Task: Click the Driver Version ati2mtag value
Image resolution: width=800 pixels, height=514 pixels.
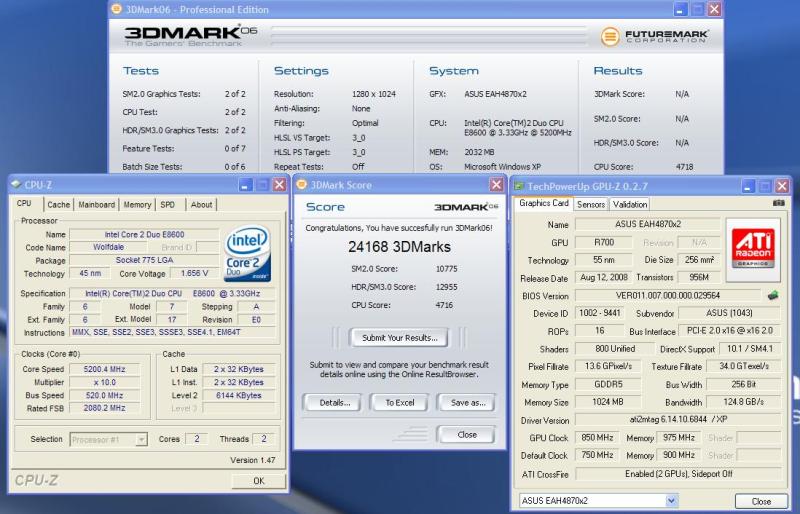Action: click(x=679, y=420)
